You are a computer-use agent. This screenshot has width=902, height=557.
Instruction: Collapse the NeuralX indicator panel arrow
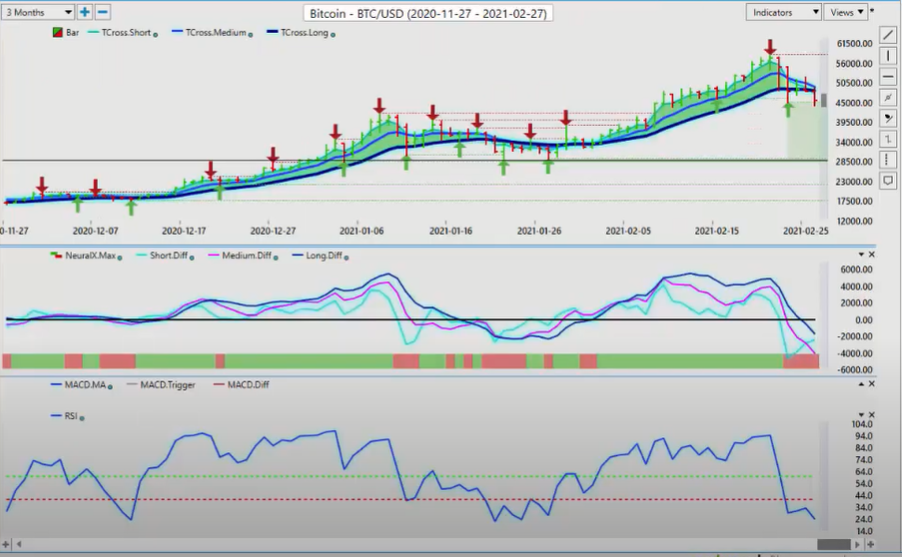[861, 254]
